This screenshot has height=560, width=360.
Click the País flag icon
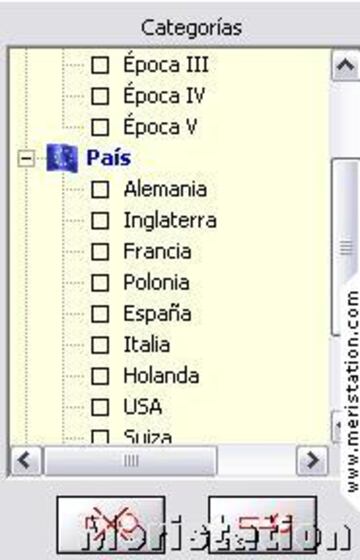62,158
